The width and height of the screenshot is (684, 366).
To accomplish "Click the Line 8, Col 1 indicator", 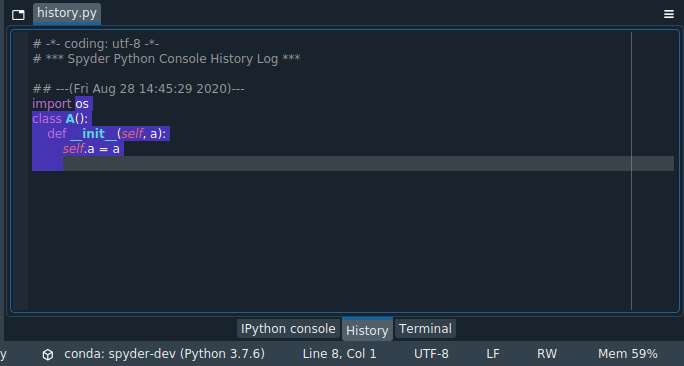I will click(339, 353).
